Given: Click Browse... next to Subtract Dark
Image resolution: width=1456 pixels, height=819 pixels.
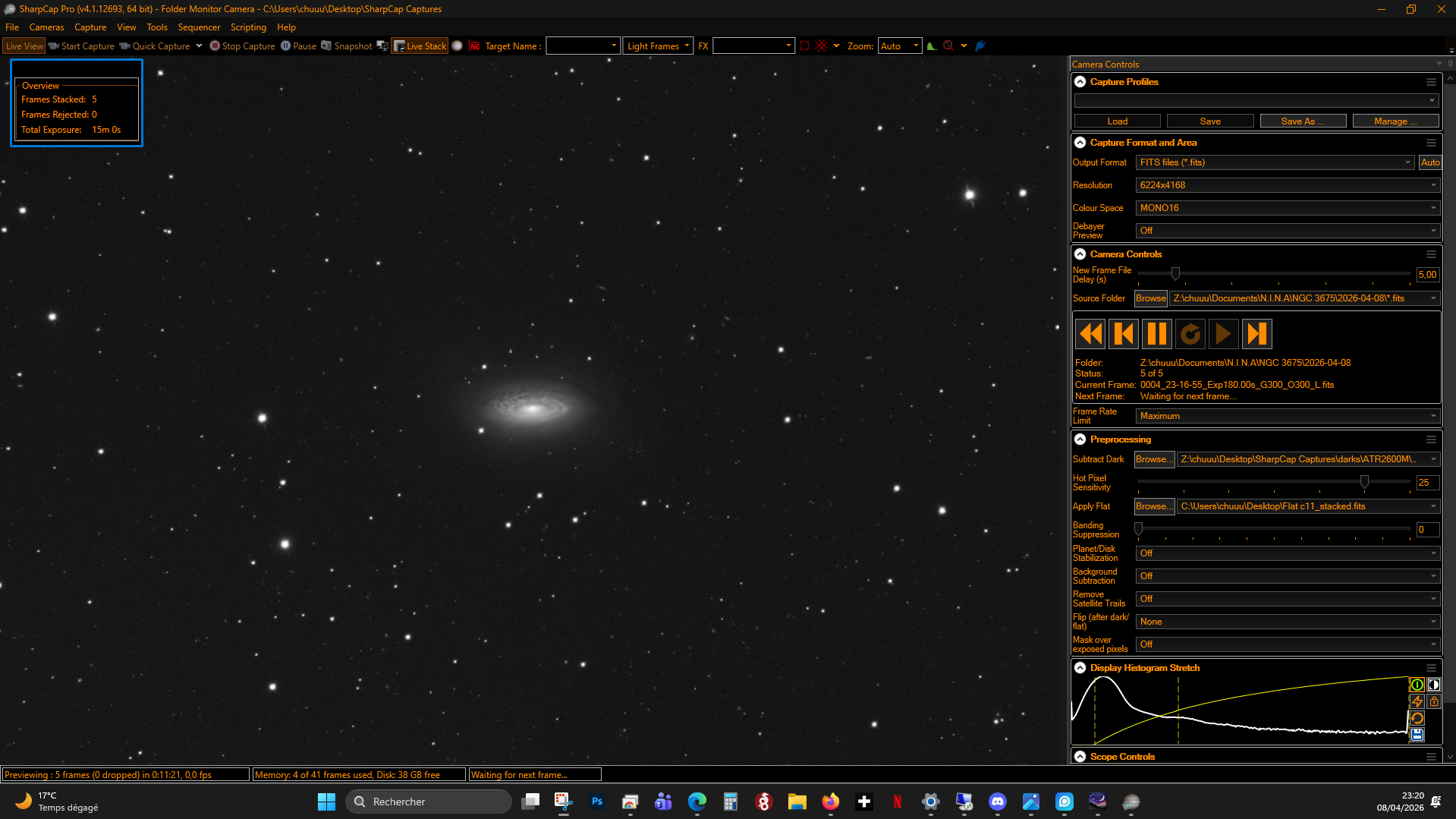Looking at the screenshot, I should 1154,459.
